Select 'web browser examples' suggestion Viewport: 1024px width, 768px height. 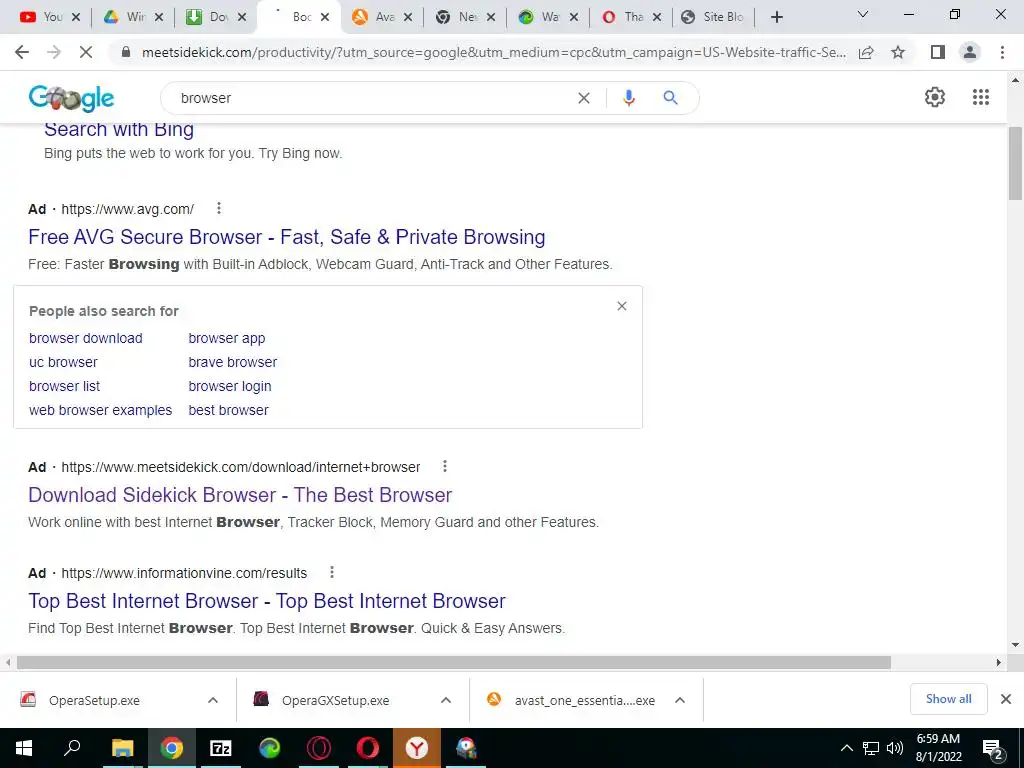101,410
